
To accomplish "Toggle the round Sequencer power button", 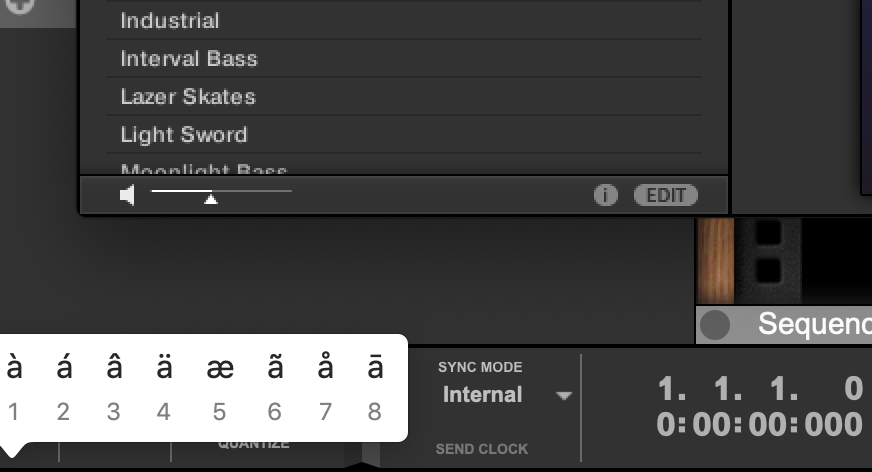I will click(x=715, y=324).
